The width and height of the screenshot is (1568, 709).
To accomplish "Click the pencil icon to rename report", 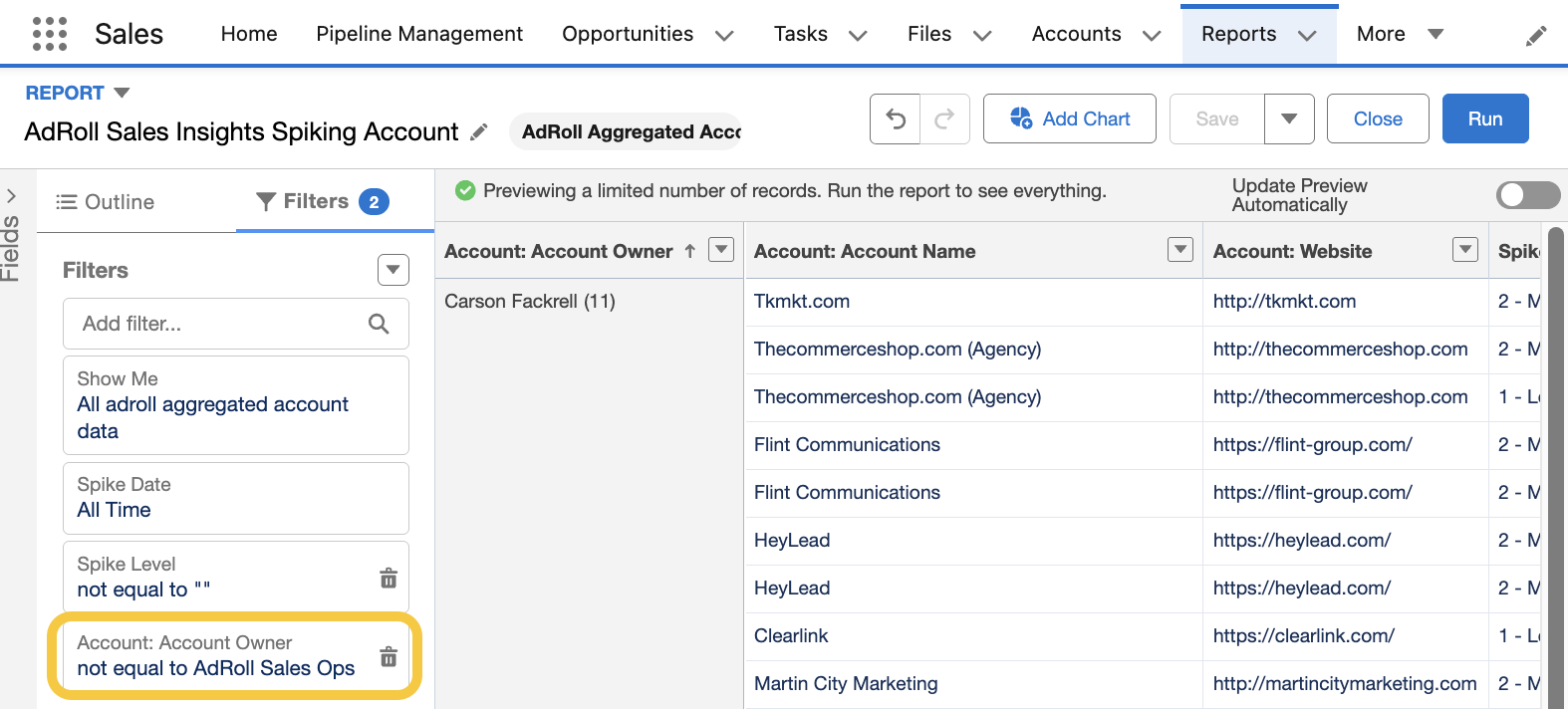I will 479,131.
